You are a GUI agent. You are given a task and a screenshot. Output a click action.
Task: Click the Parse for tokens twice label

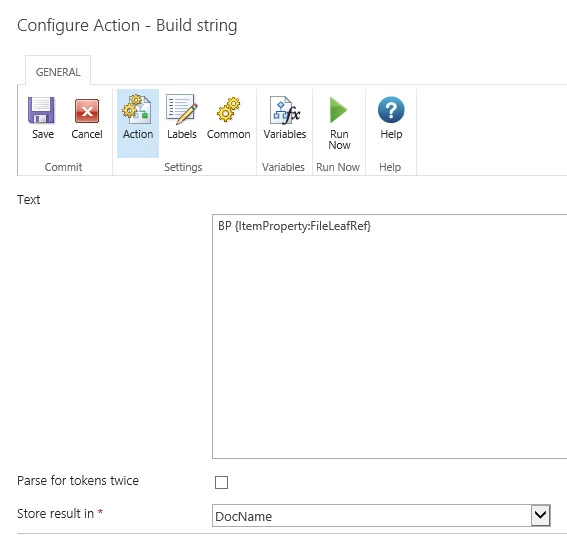tap(78, 480)
